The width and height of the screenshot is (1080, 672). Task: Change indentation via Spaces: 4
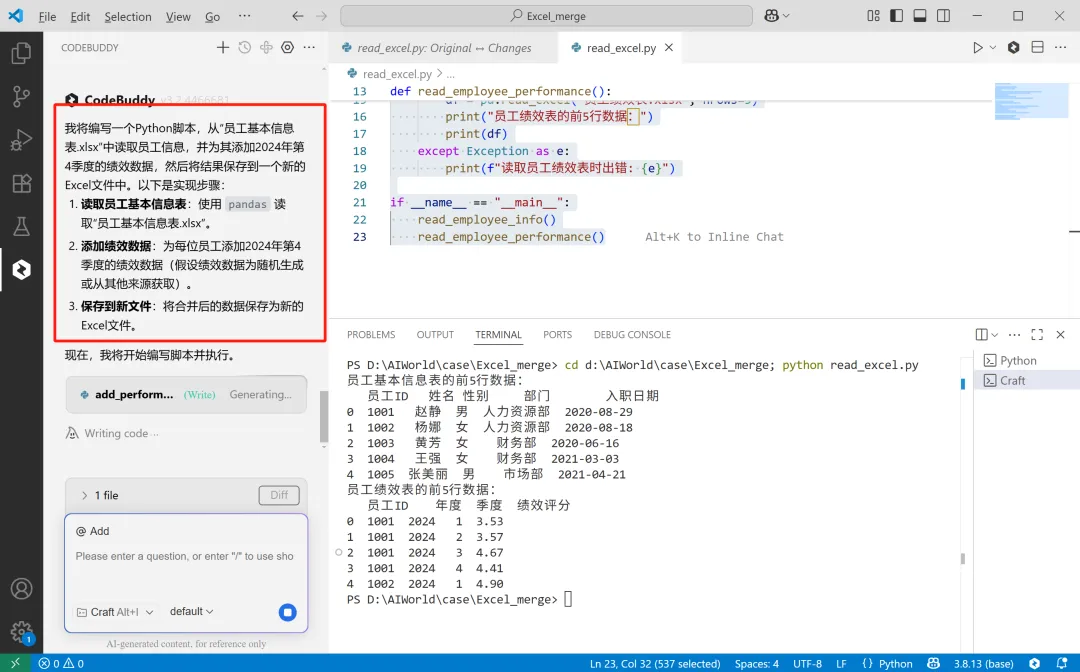click(756, 664)
